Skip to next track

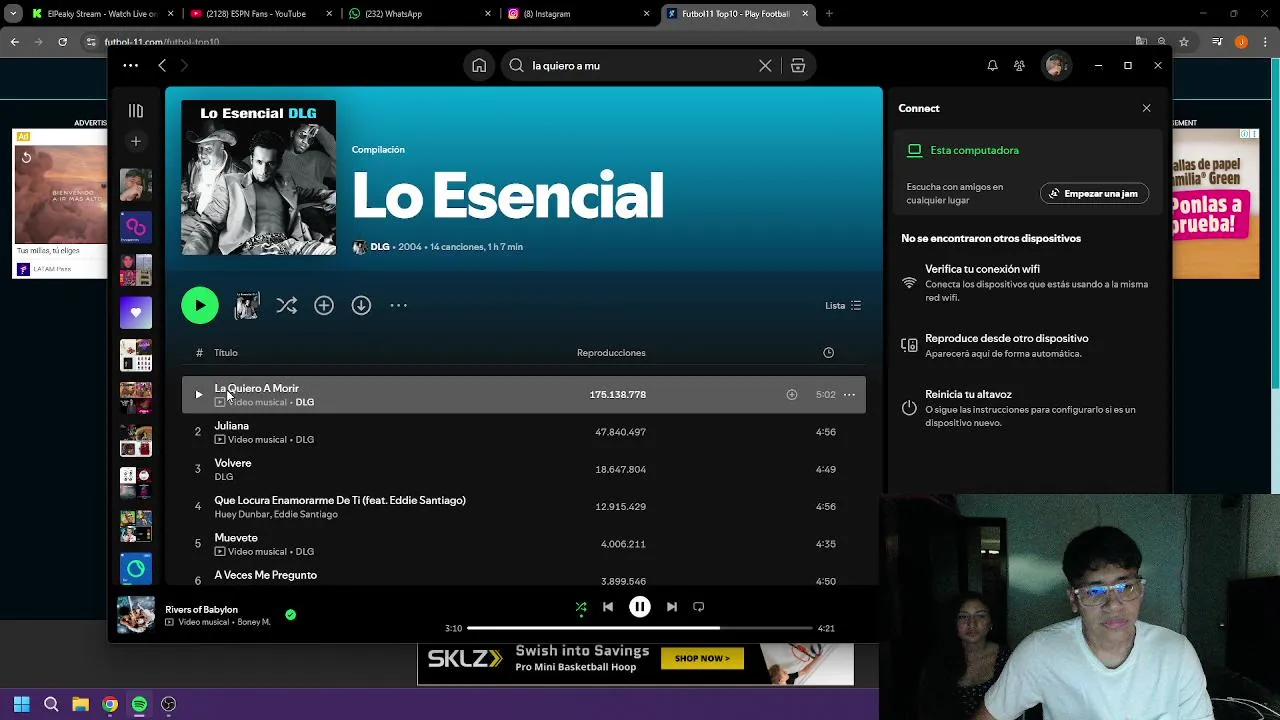pos(672,607)
